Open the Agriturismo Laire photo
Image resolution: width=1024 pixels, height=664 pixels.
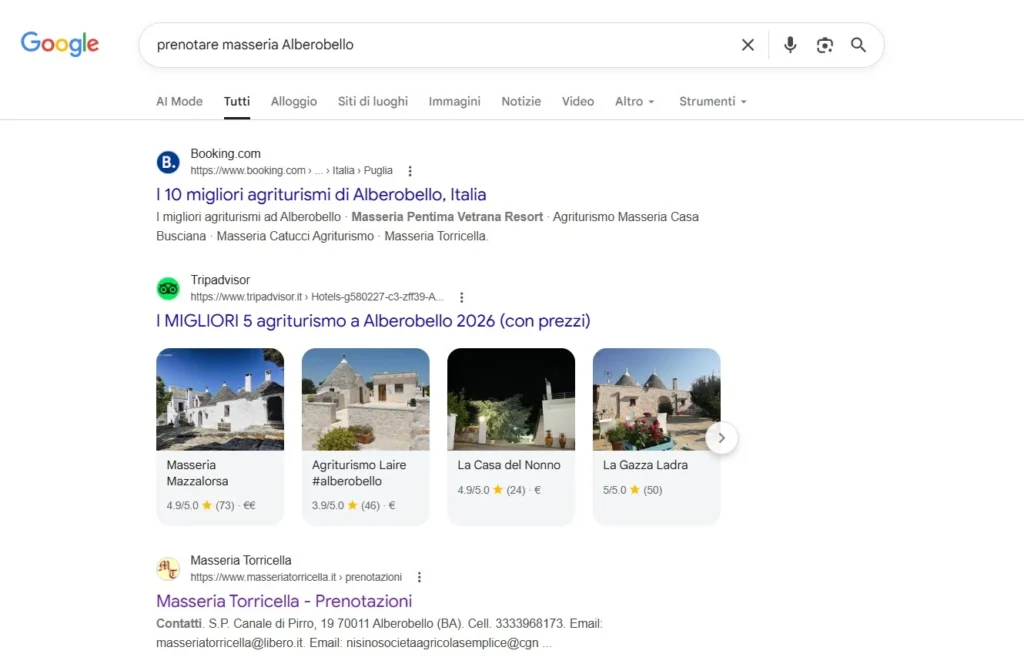click(x=366, y=399)
